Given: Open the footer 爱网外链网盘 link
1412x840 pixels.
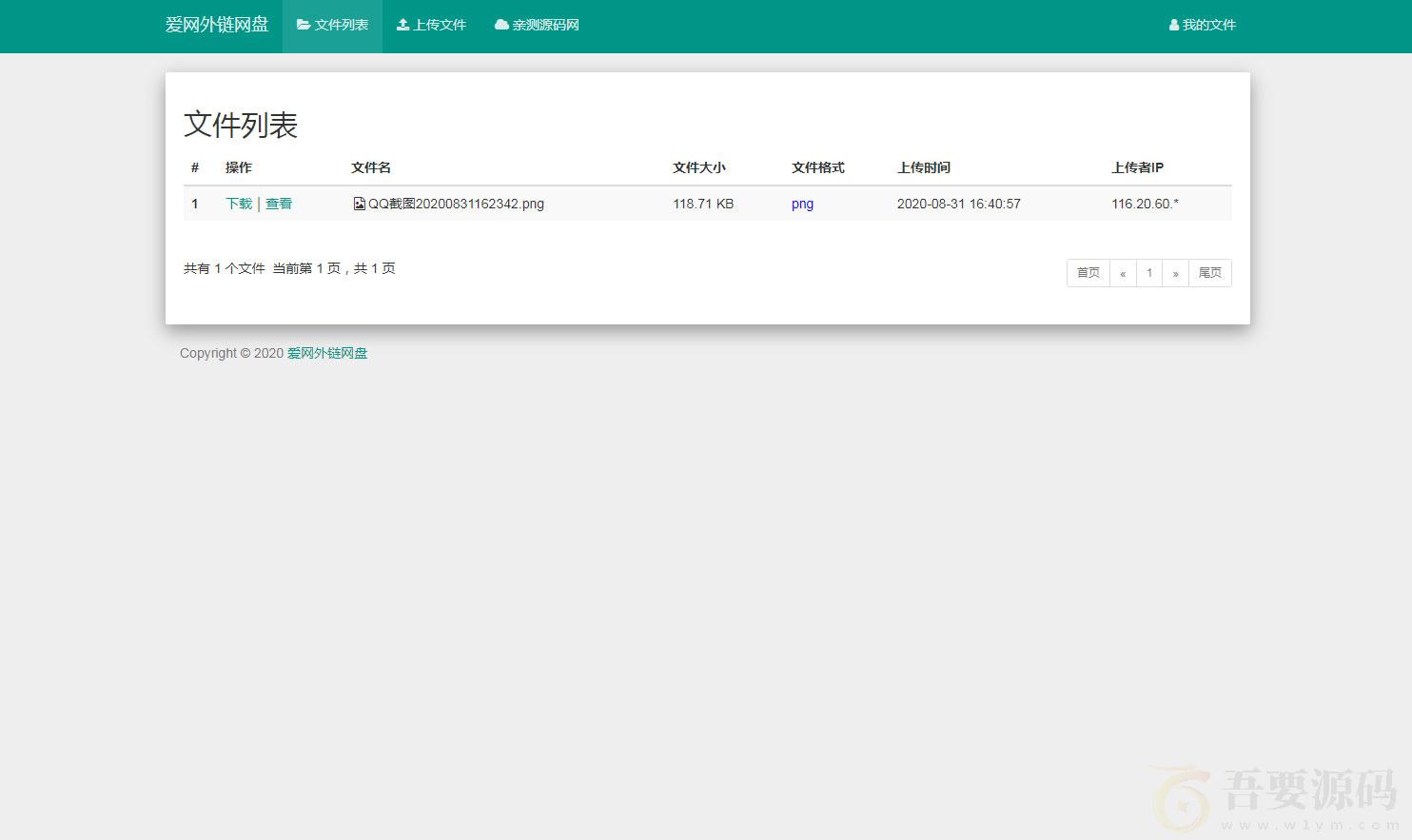Looking at the screenshot, I should [327, 353].
